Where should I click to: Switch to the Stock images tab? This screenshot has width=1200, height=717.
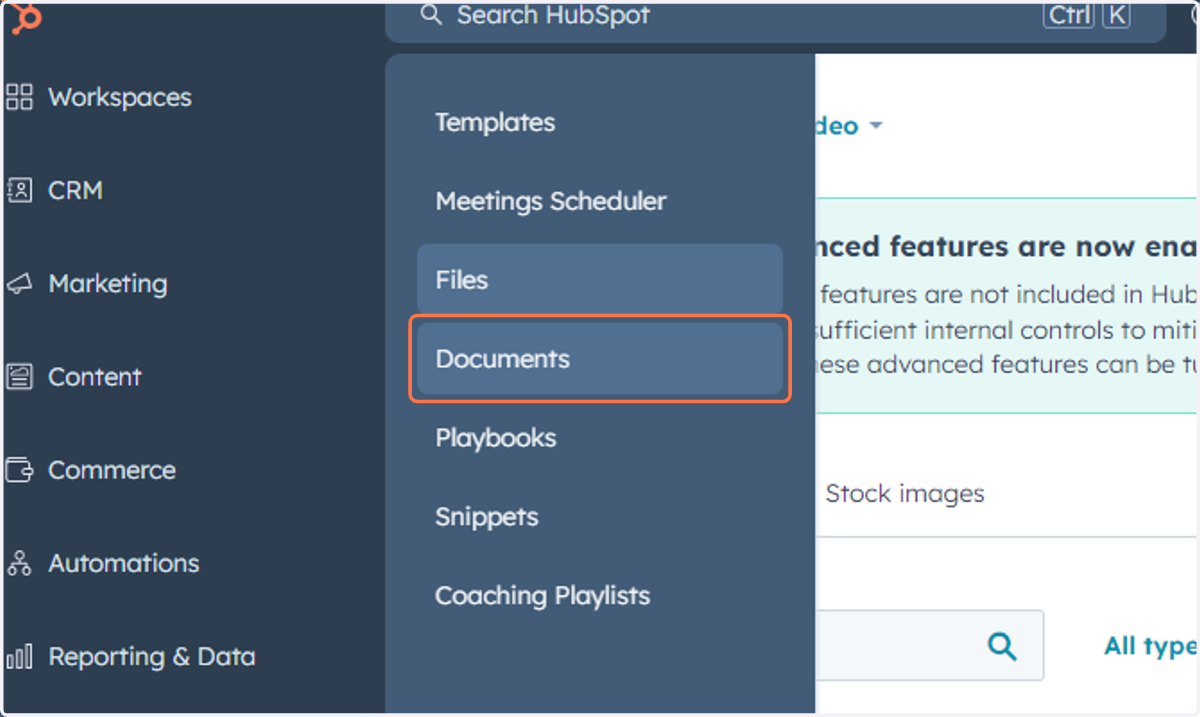[x=905, y=494]
